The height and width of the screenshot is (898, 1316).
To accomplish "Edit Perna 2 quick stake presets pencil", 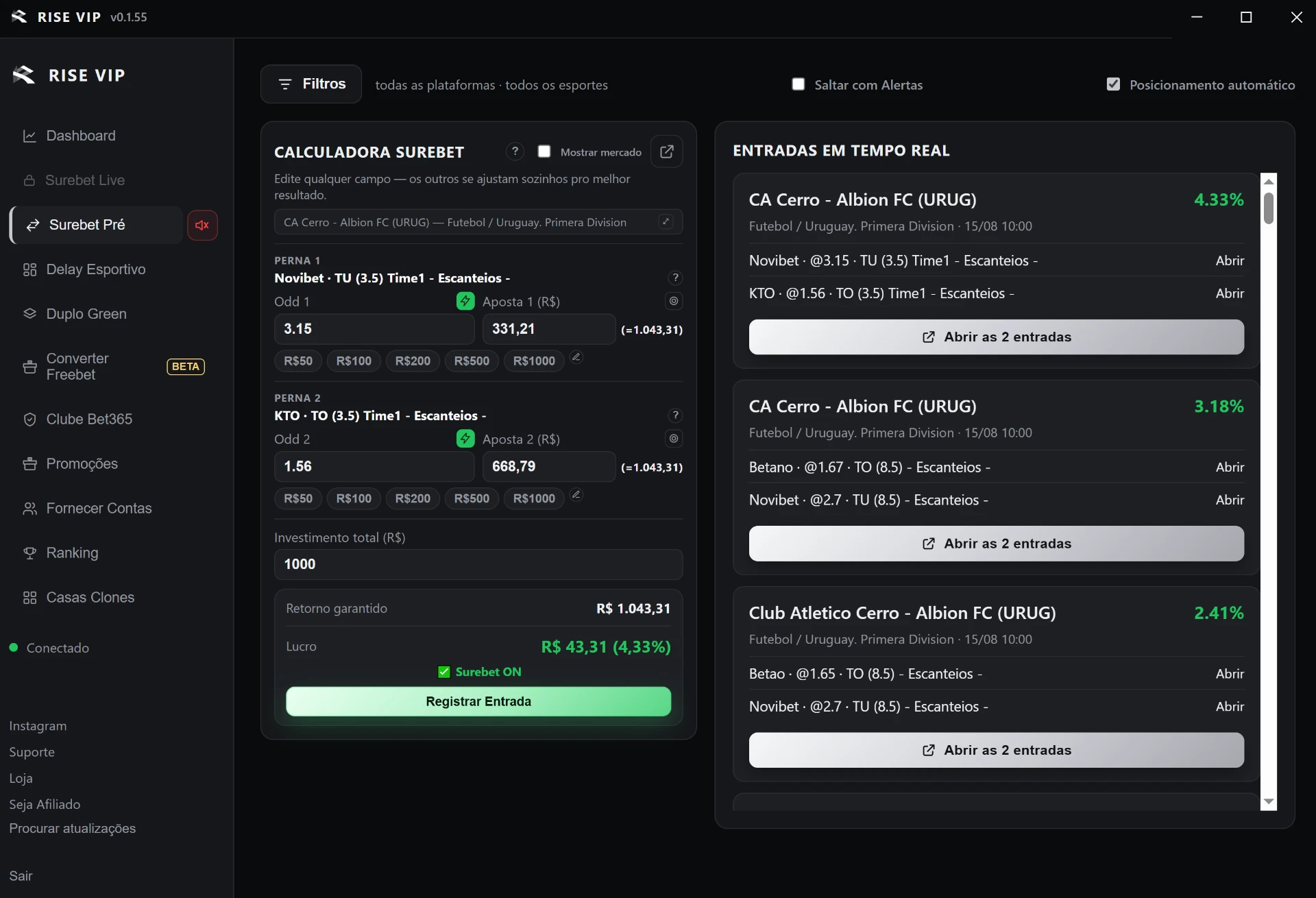I will [x=576, y=494].
